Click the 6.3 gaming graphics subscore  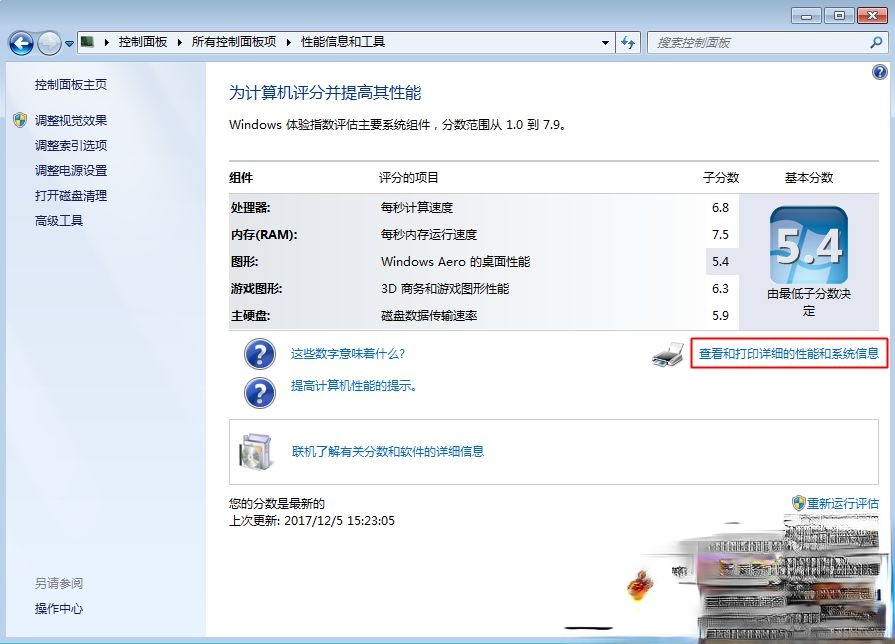point(720,289)
